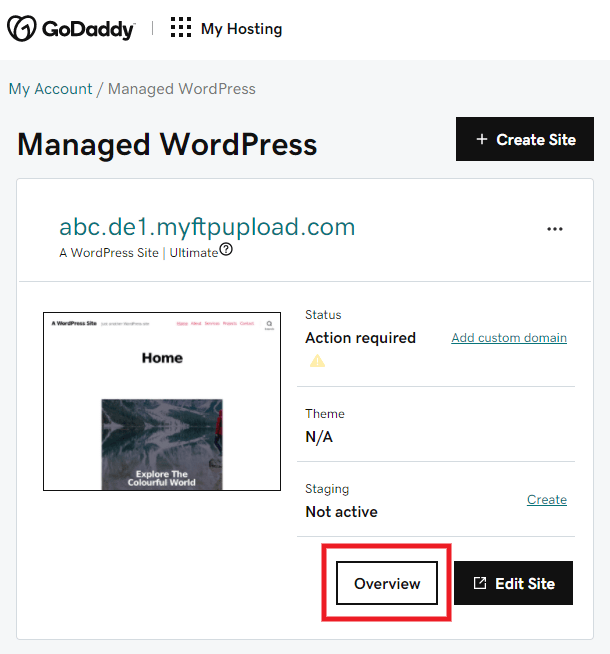Click the Managed WordPress page heading
The height and width of the screenshot is (654, 610).
click(167, 144)
